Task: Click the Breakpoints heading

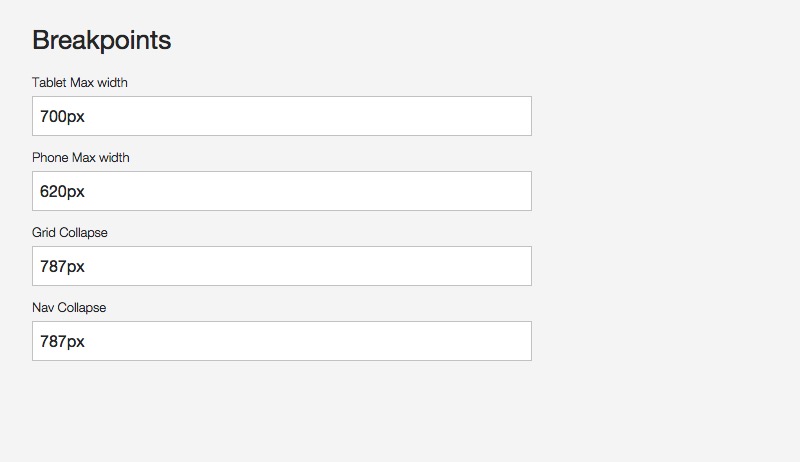Action: 102,40
